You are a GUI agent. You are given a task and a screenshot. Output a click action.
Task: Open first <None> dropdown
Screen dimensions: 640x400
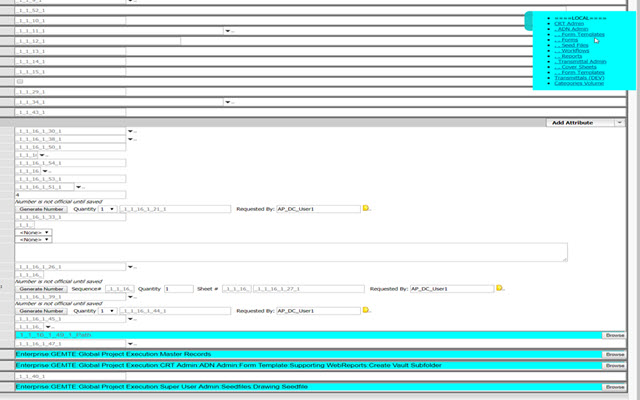click(x=33, y=232)
